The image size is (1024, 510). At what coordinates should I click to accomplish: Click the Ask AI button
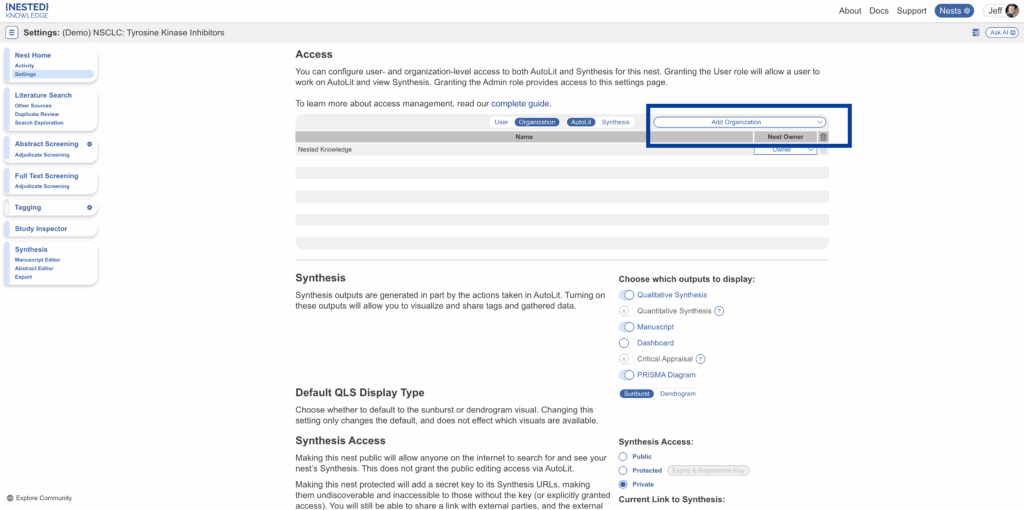tap(1001, 33)
